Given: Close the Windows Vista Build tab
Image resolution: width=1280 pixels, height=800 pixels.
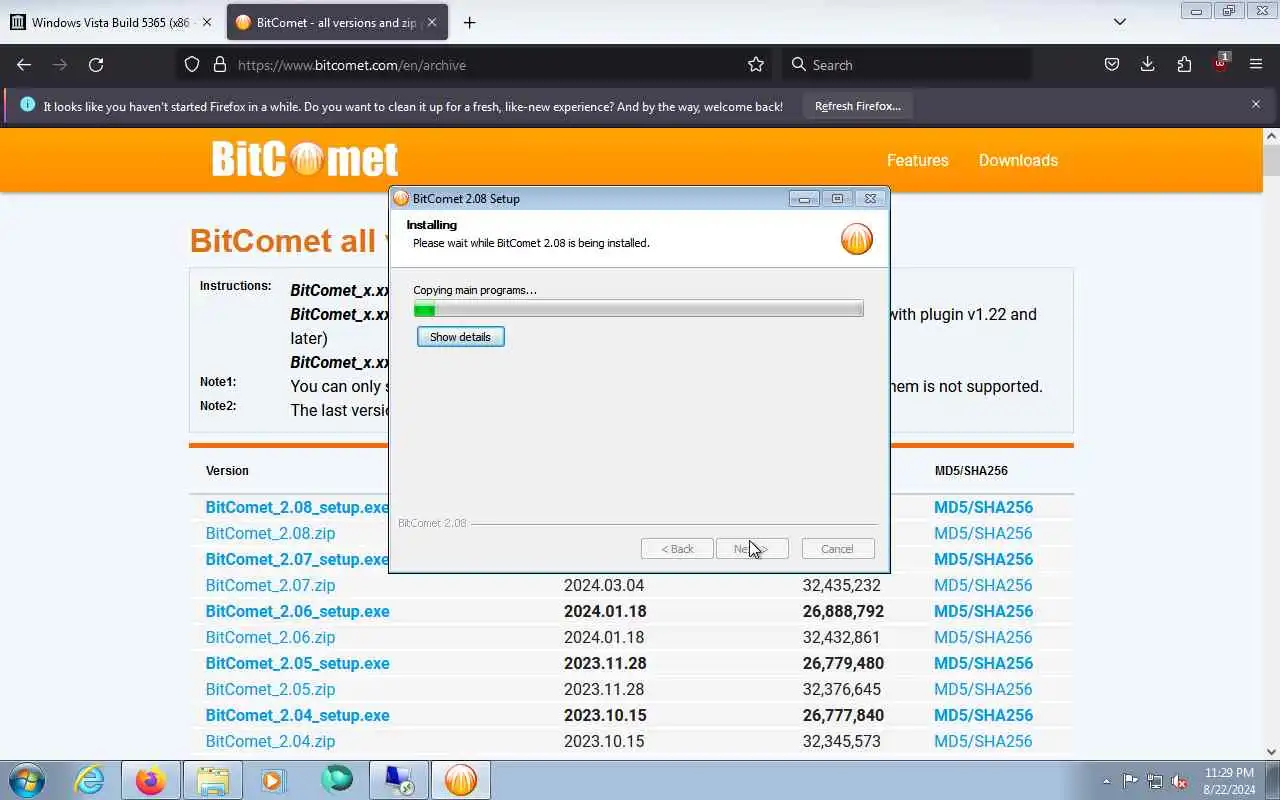Looking at the screenshot, I should click(207, 22).
